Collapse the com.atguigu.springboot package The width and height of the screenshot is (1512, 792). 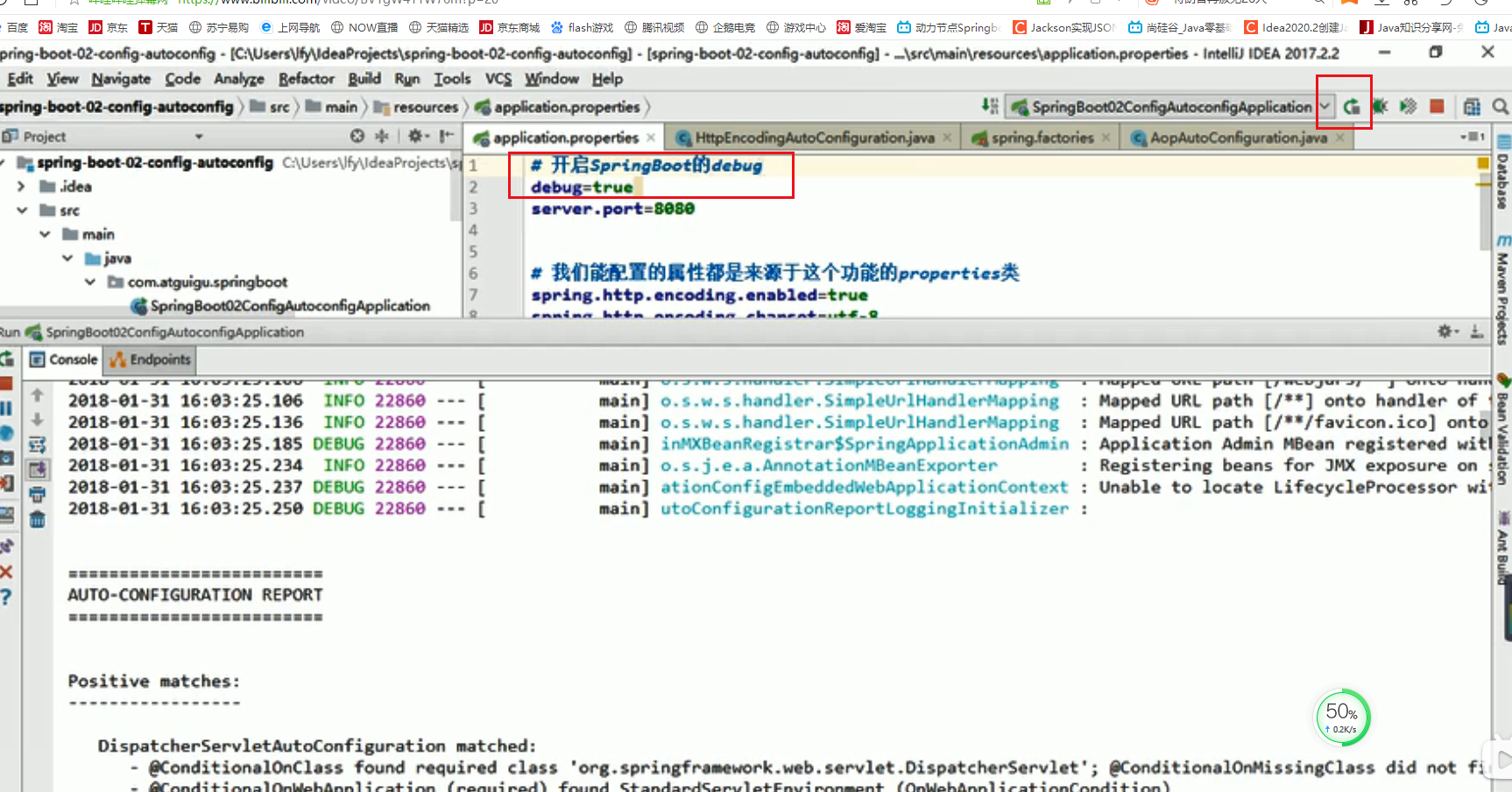[x=89, y=281]
